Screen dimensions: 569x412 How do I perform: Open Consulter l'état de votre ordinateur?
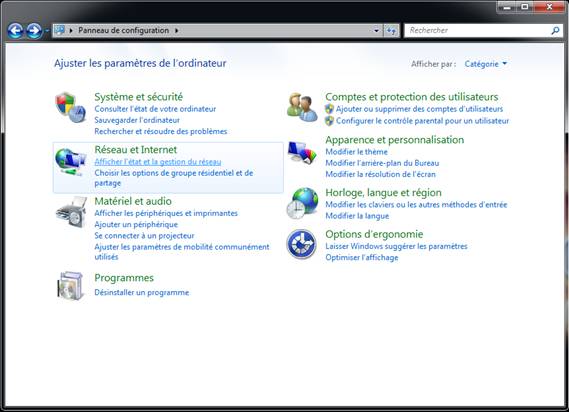155,109
